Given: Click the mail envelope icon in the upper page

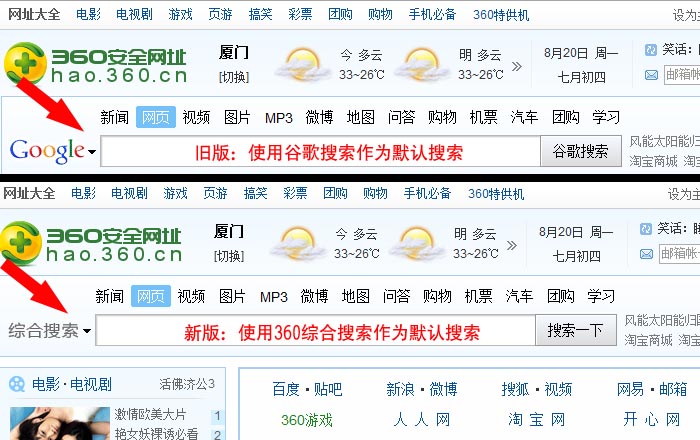Looking at the screenshot, I should click(x=651, y=75).
